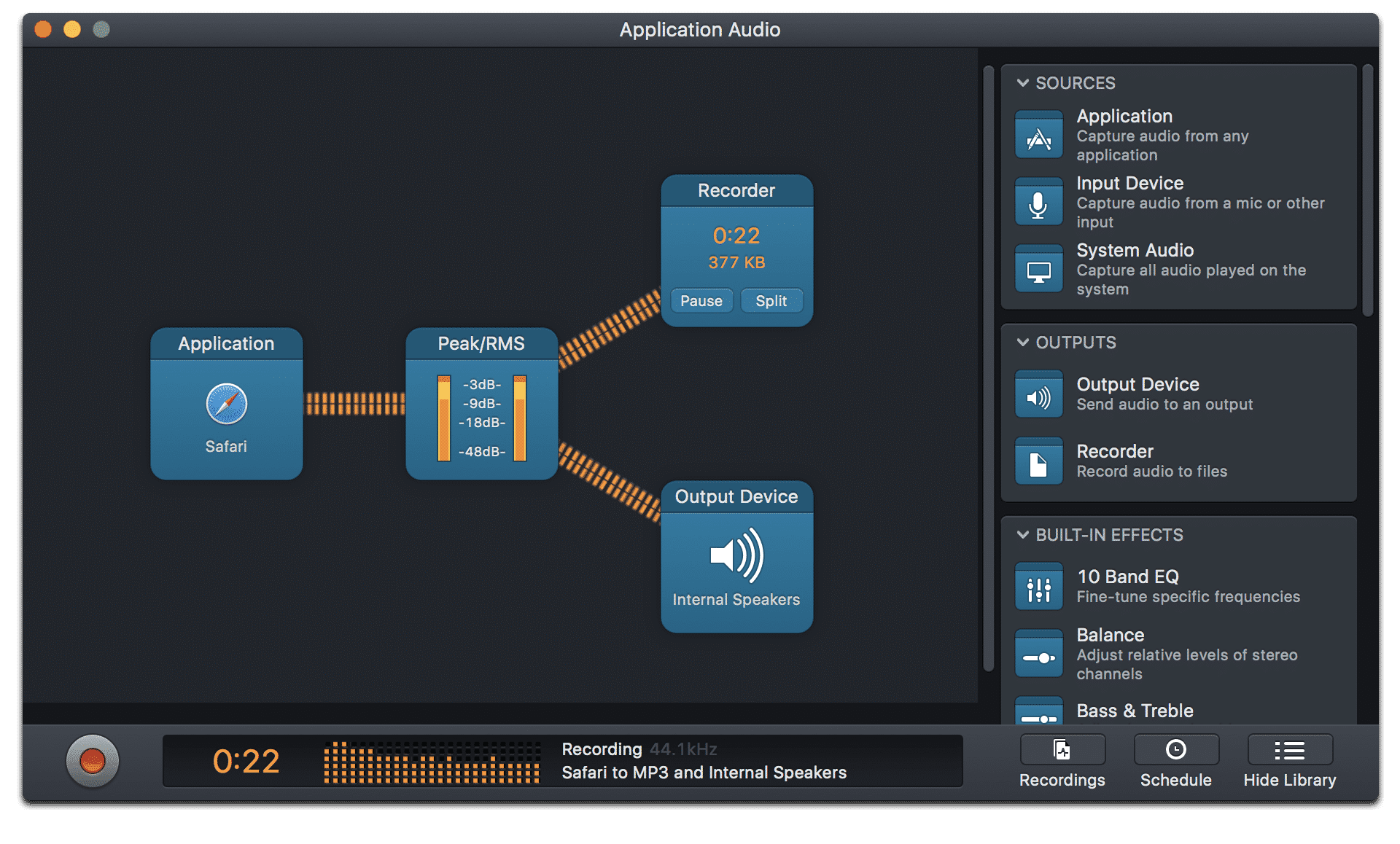
Task: Collapse the SOURCES section
Action: coord(1023,83)
